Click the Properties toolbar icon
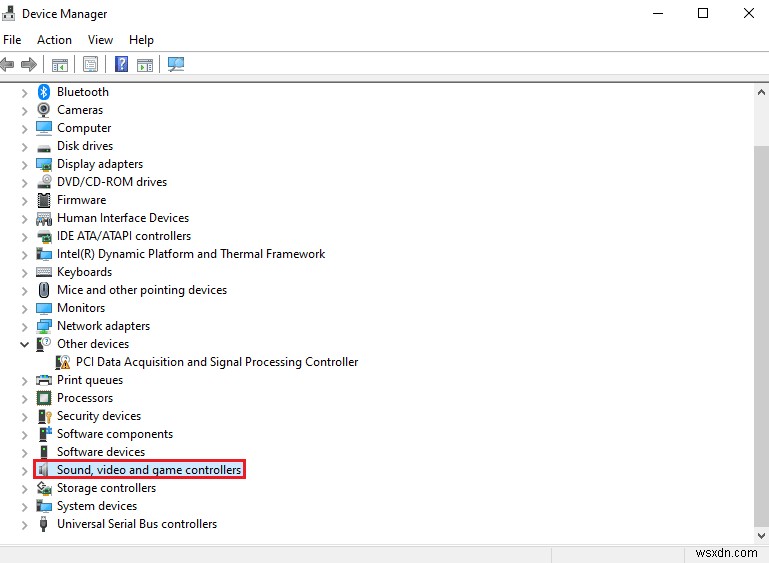Image resolution: width=769 pixels, height=563 pixels. [90, 64]
